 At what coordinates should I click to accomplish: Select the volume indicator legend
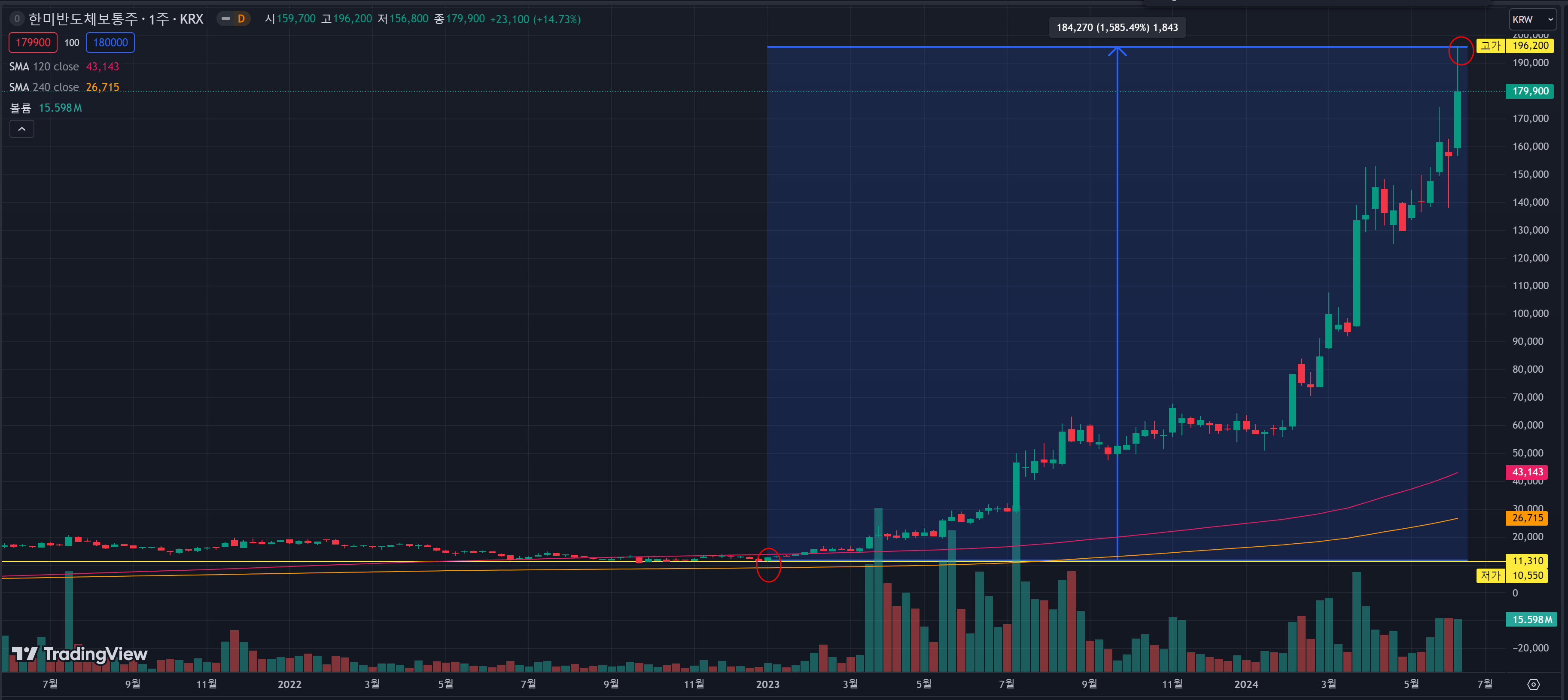(x=21, y=108)
